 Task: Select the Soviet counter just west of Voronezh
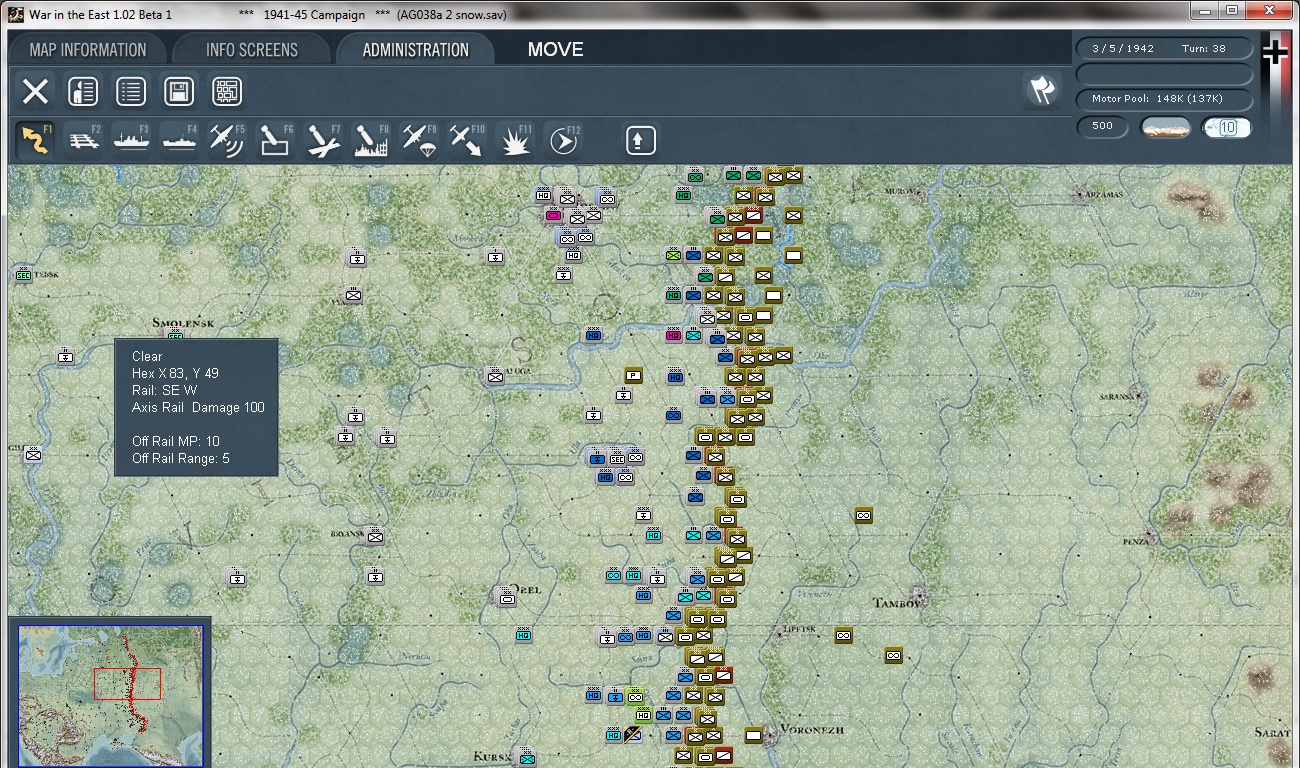(x=753, y=735)
